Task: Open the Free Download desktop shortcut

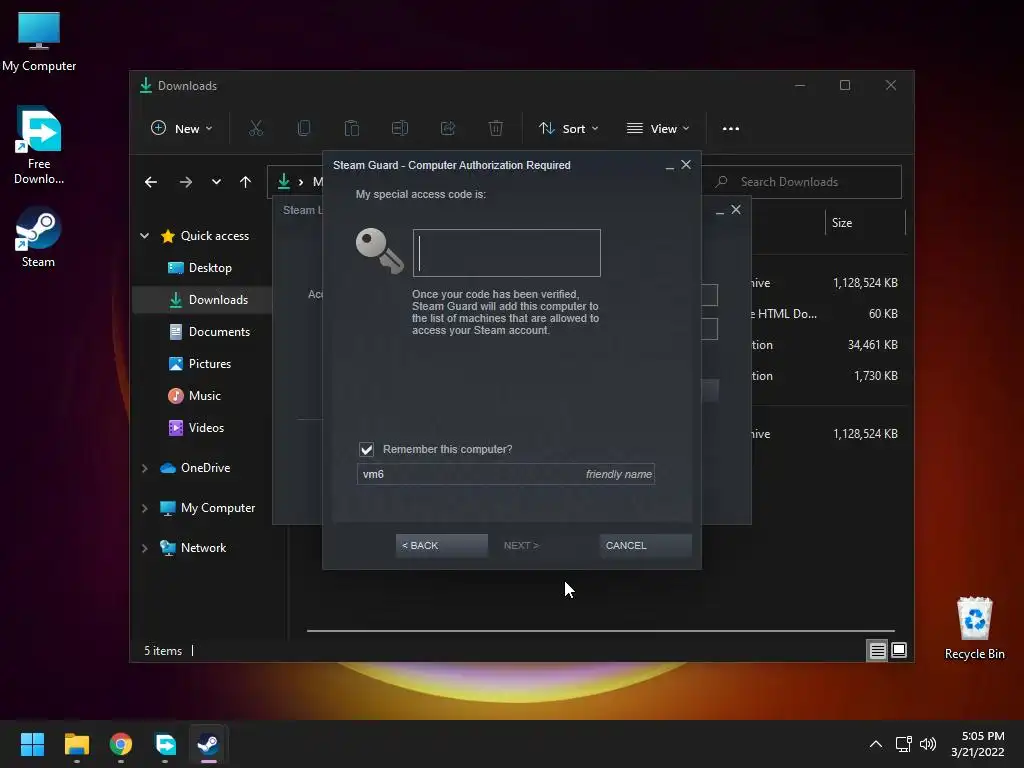Action: [x=38, y=146]
